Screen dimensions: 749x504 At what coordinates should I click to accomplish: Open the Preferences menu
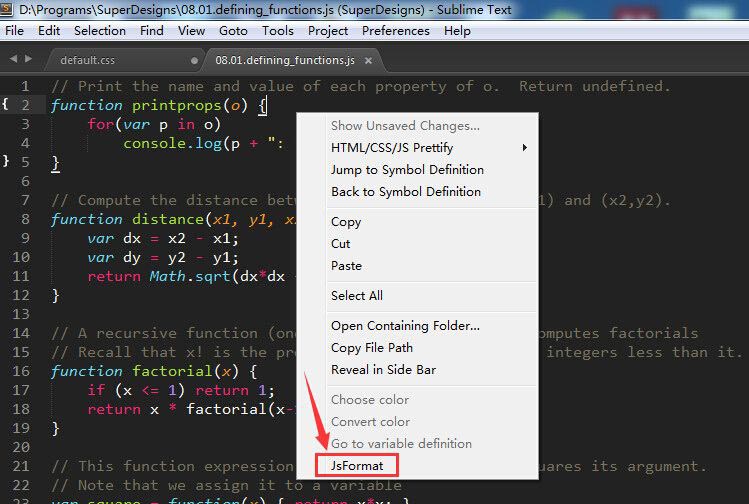[x=395, y=31]
